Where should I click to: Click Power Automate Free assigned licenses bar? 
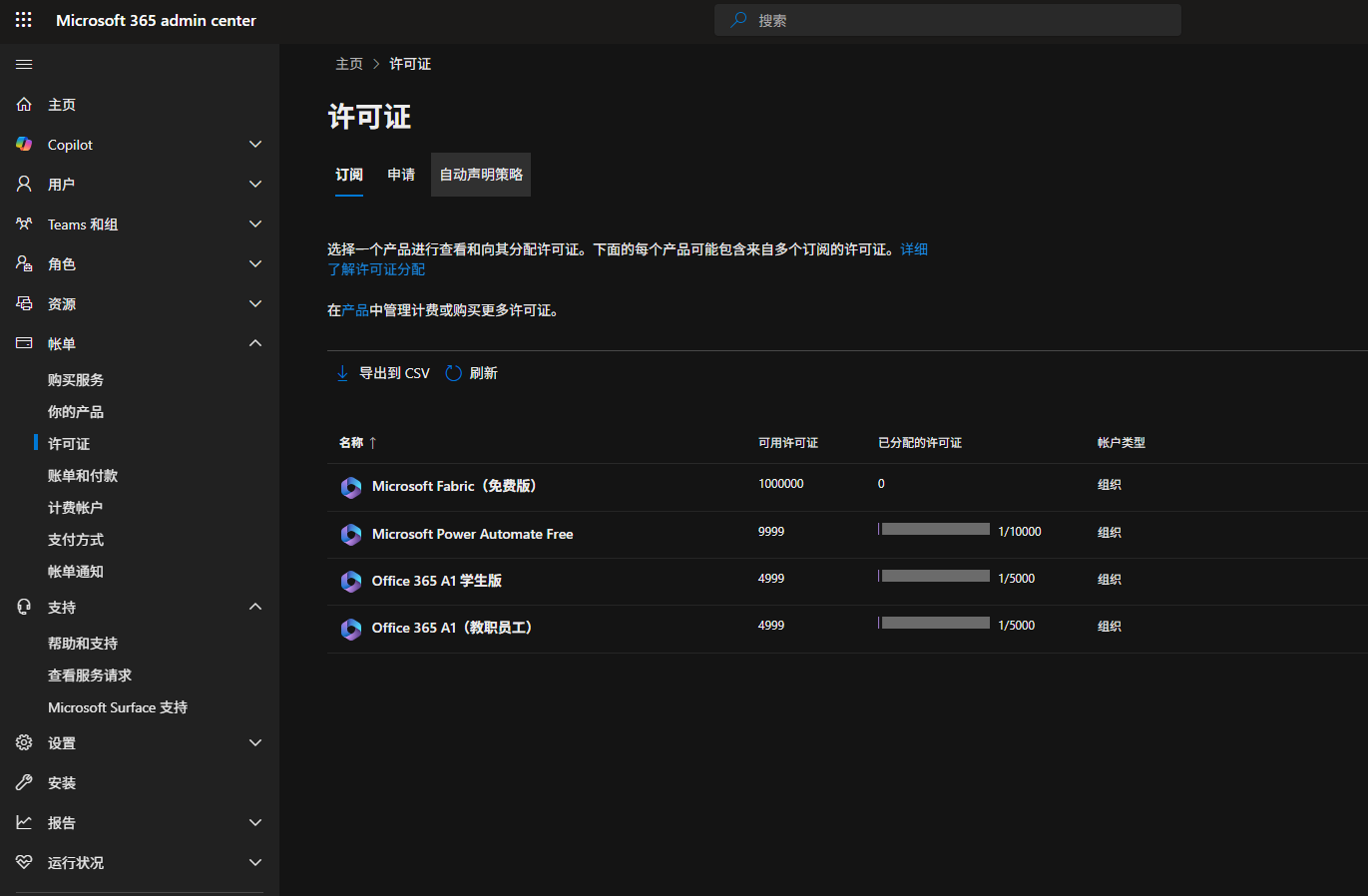(934, 529)
